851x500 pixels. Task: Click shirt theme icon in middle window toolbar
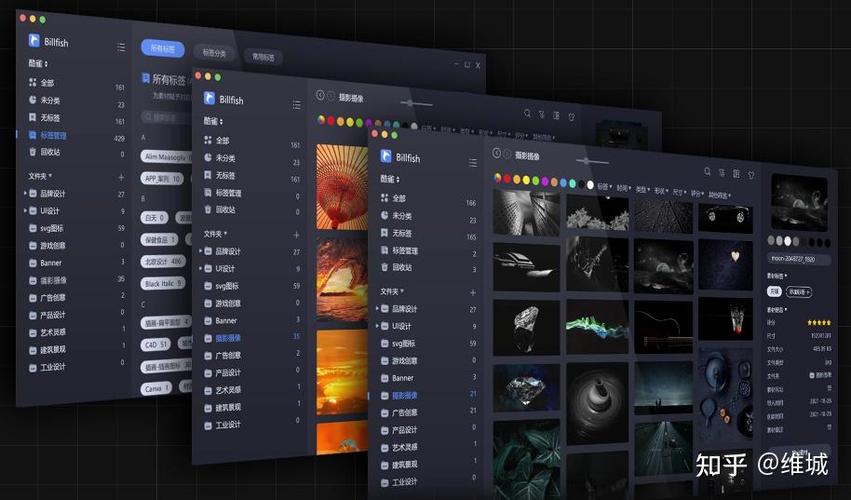tap(571, 117)
